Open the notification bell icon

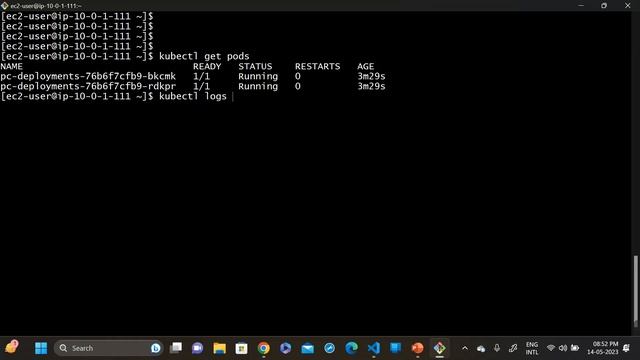coord(627,348)
